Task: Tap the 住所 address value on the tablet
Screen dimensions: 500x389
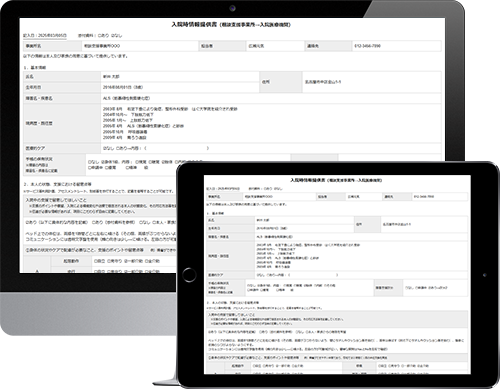Action: tap(424, 224)
